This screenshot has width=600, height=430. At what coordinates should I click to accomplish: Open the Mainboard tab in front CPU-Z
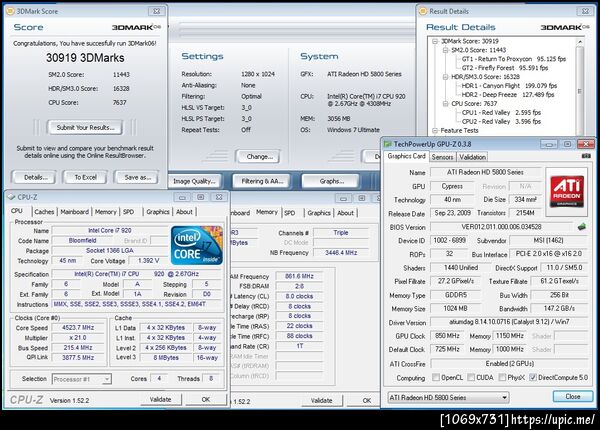coord(74,212)
